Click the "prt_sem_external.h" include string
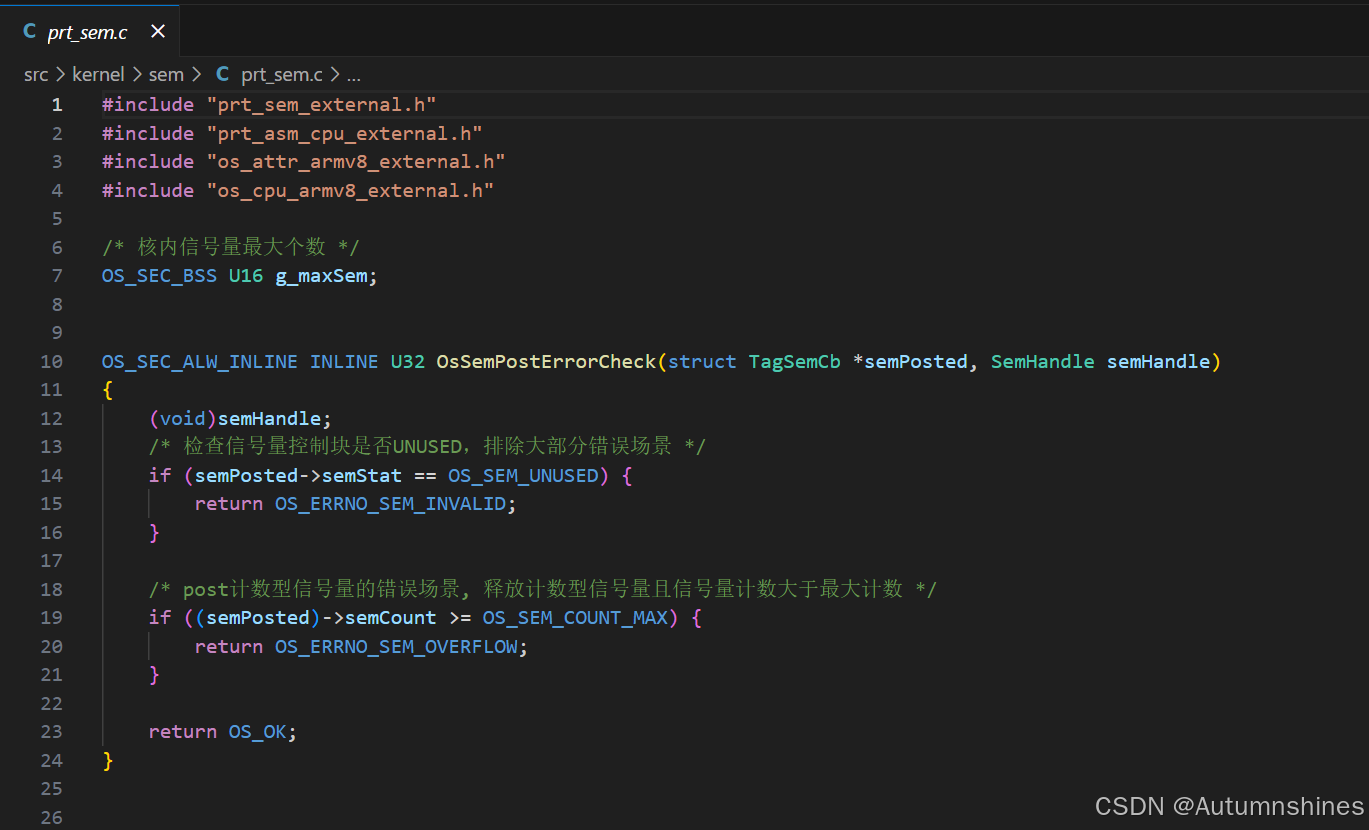This screenshot has width=1369, height=830. click(321, 105)
